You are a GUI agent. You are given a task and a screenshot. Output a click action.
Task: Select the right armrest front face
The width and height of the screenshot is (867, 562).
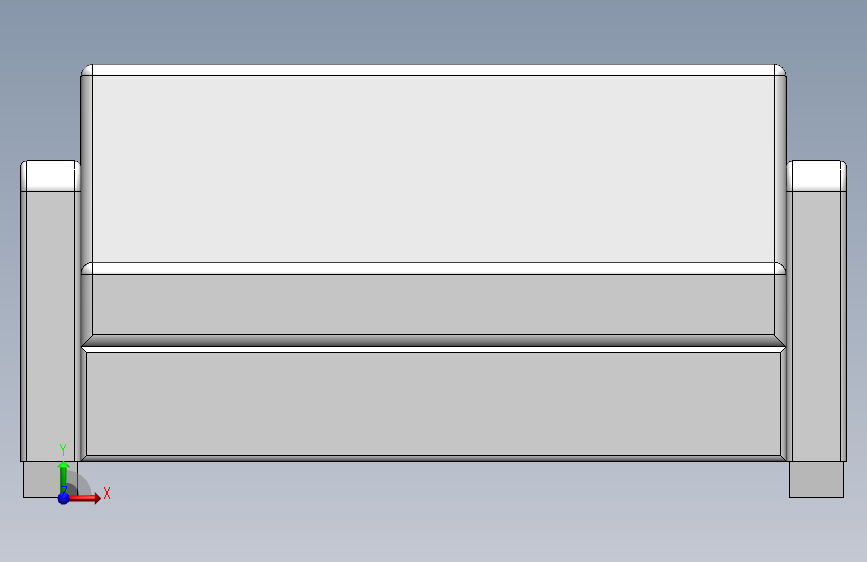tap(816, 326)
